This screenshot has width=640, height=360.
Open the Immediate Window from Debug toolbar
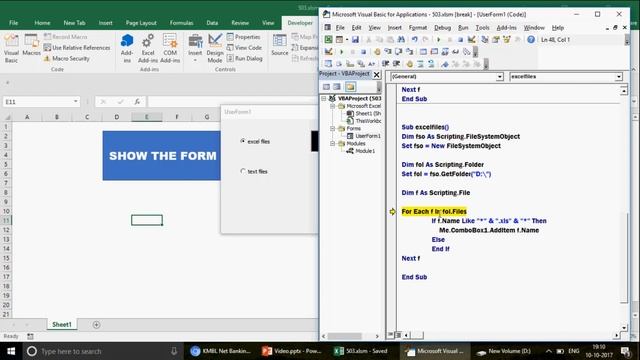[x=434, y=52]
